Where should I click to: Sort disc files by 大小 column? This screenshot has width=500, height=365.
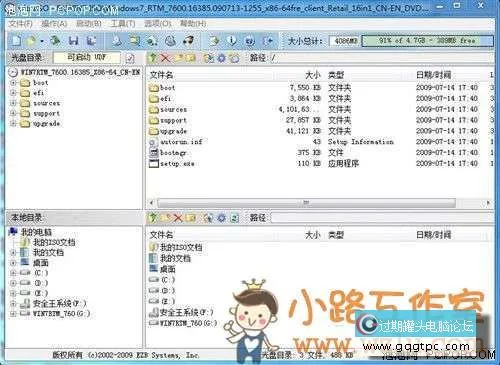pyautogui.click(x=313, y=75)
